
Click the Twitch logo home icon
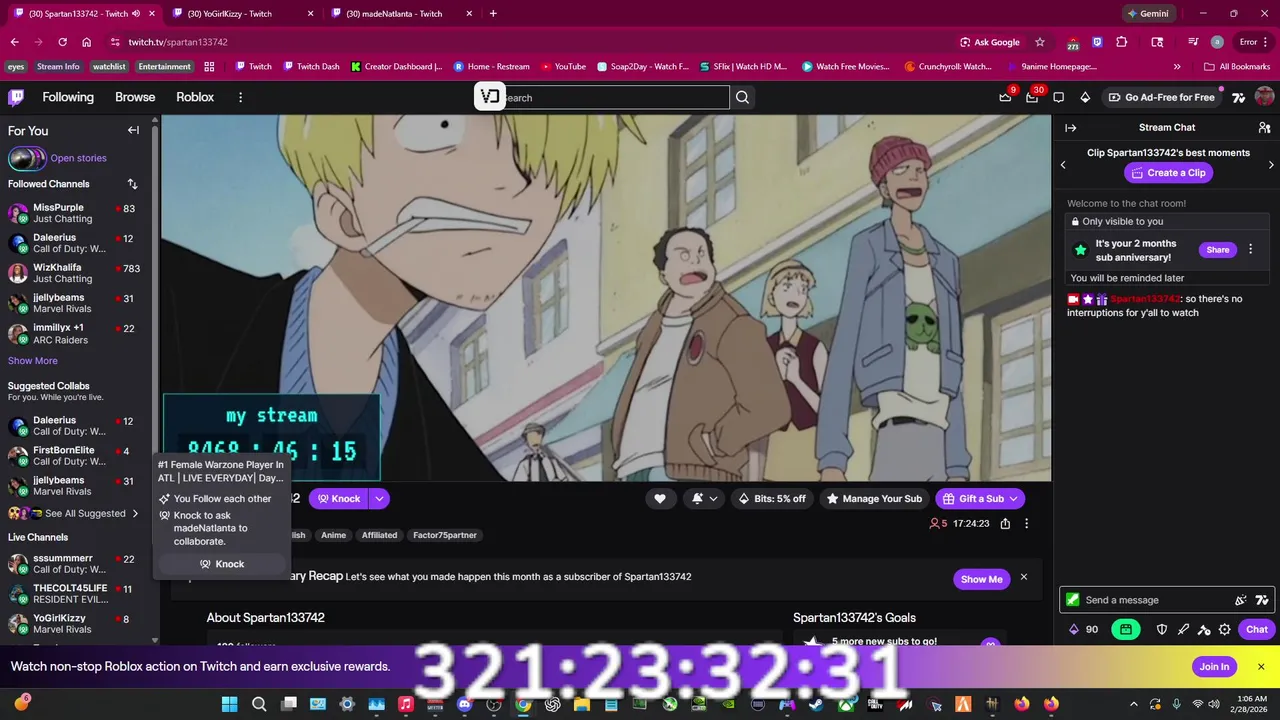tap(16, 97)
